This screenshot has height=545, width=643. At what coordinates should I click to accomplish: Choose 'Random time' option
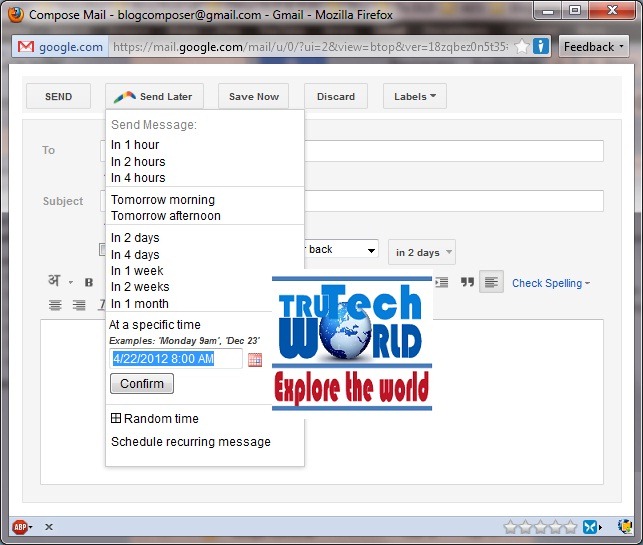(x=161, y=418)
